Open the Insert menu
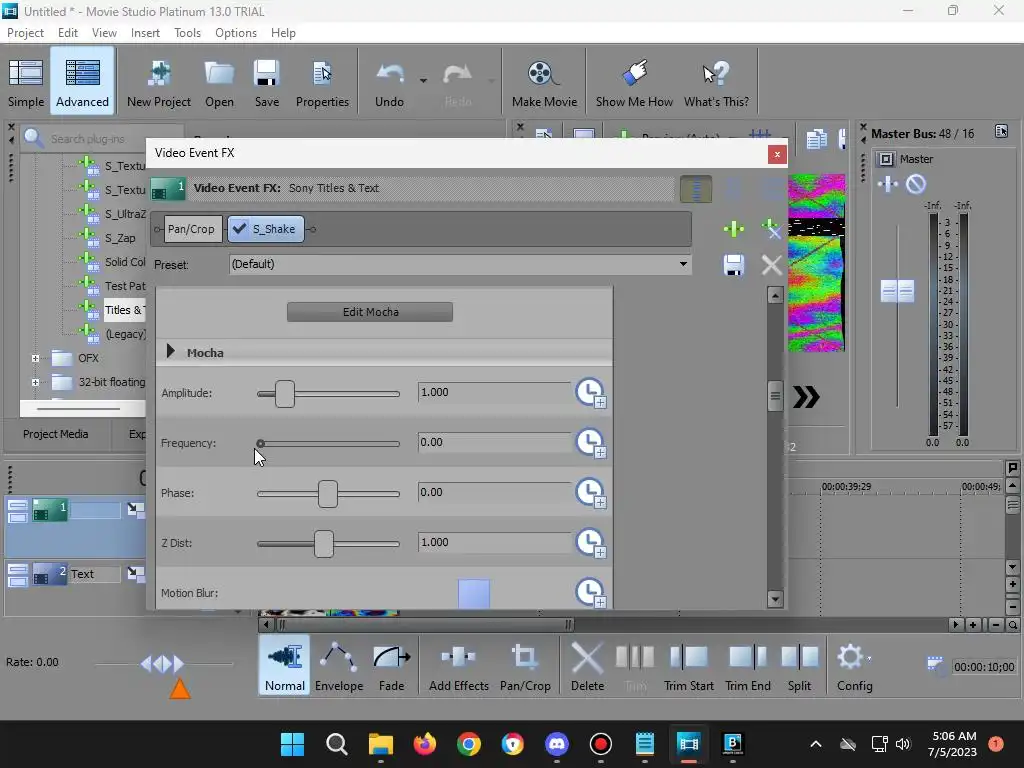The image size is (1024, 768). click(145, 33)
